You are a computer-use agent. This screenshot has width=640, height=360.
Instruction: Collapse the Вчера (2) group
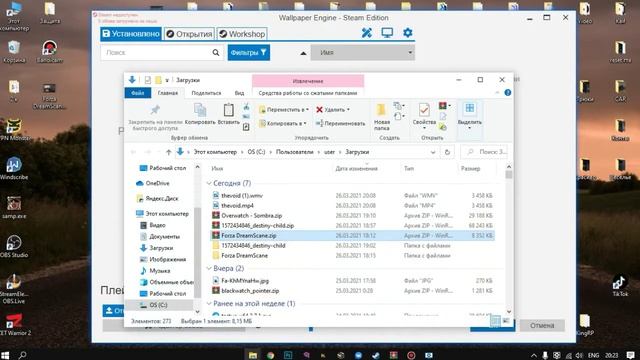click(x=209, y=268)
